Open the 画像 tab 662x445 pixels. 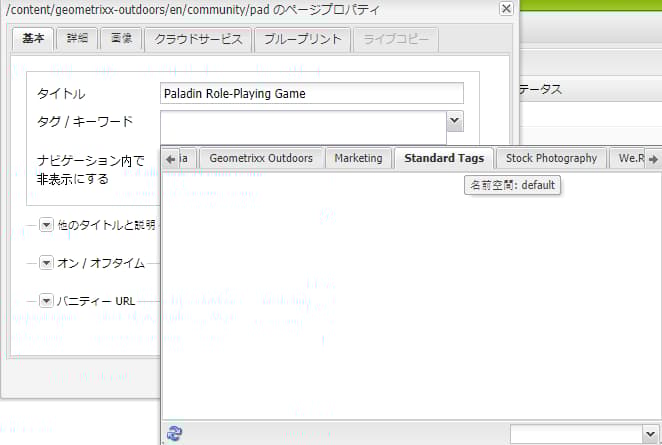pos(121,39)
